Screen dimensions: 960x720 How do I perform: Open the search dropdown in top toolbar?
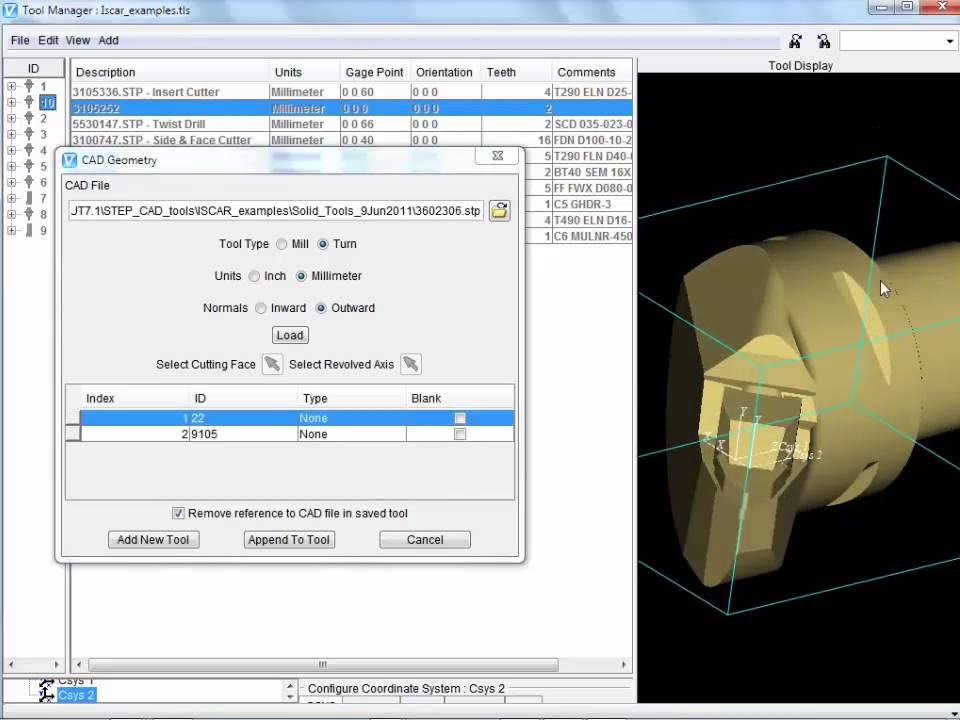click(950, 42)
